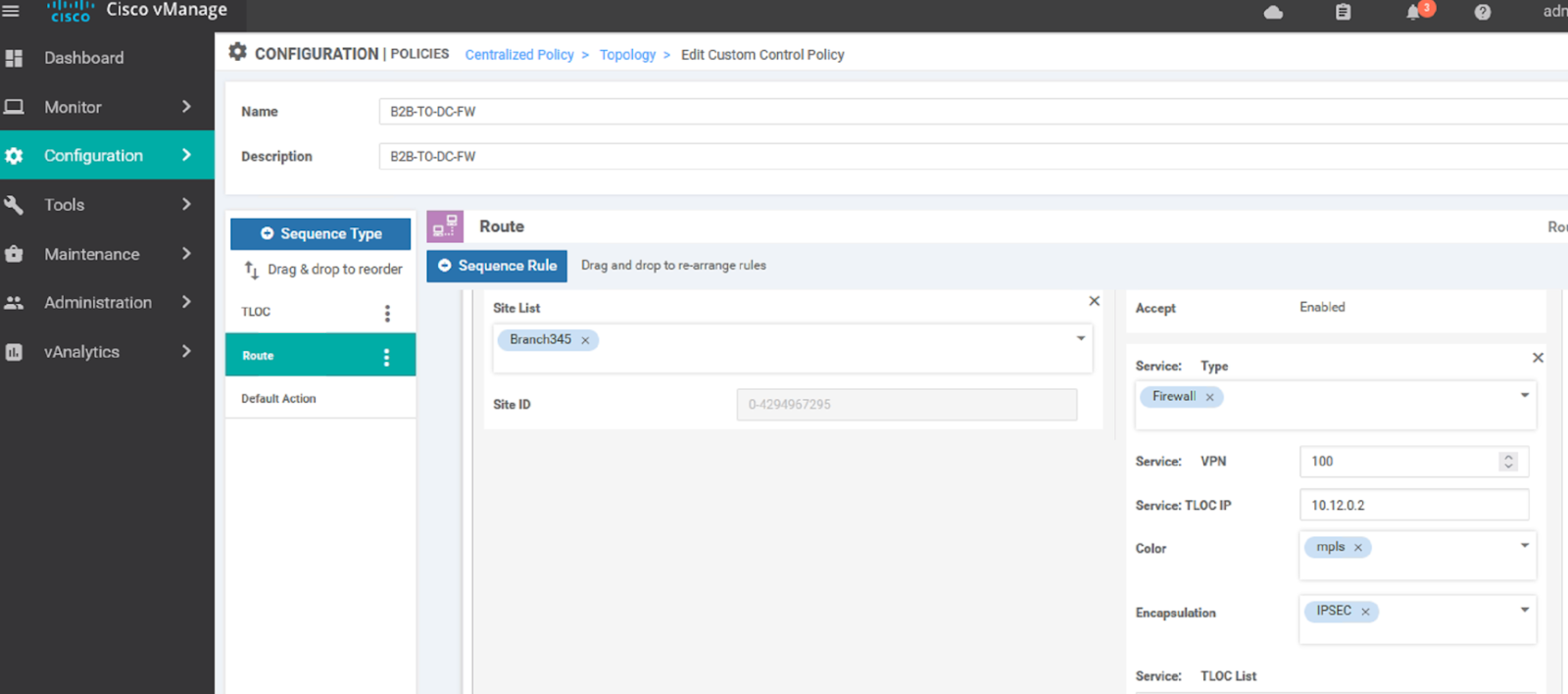This screenshot has height=694, width=1568.
Task: Click the Maintenance toolbox icon
Action: 14,254
